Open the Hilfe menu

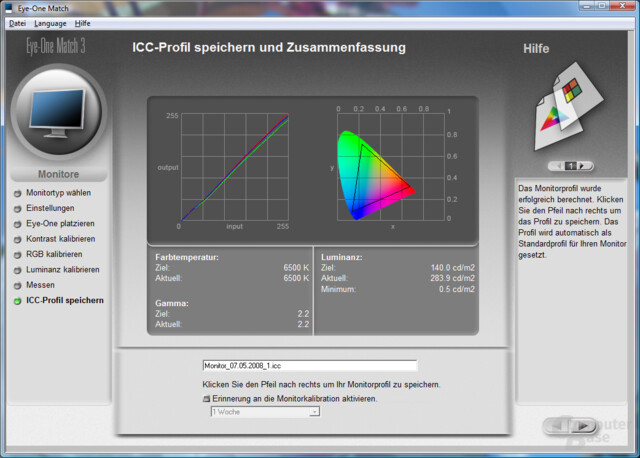tap(82, 23)
